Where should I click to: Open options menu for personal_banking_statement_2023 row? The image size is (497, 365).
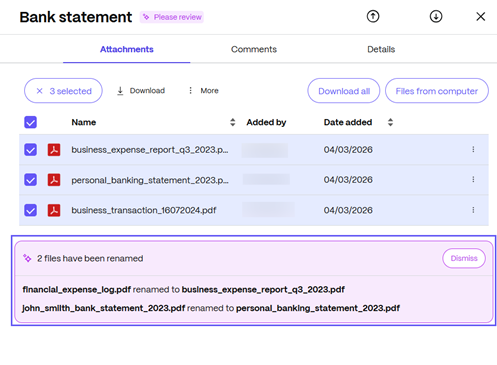pyautogui.click(x=473, y=180)
